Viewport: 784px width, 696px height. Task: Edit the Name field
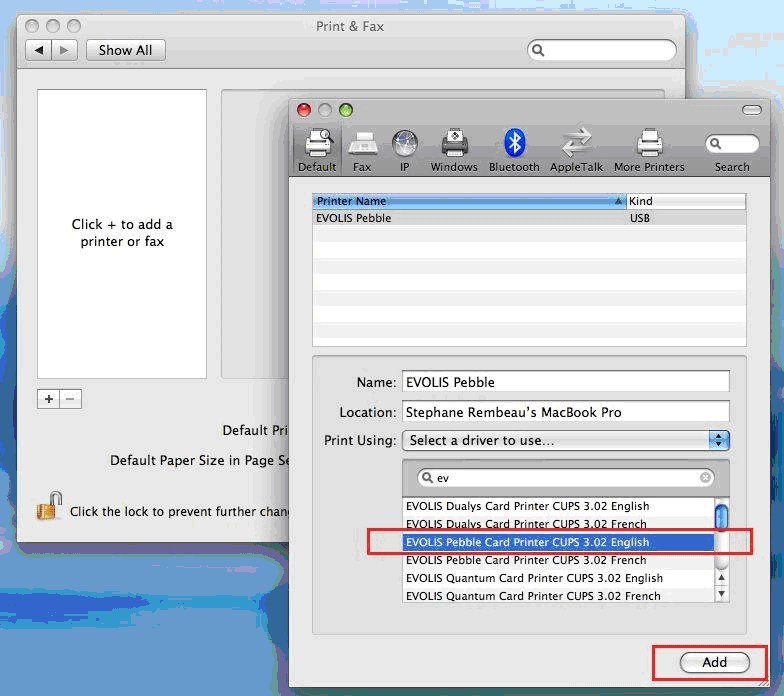[566, 382]
